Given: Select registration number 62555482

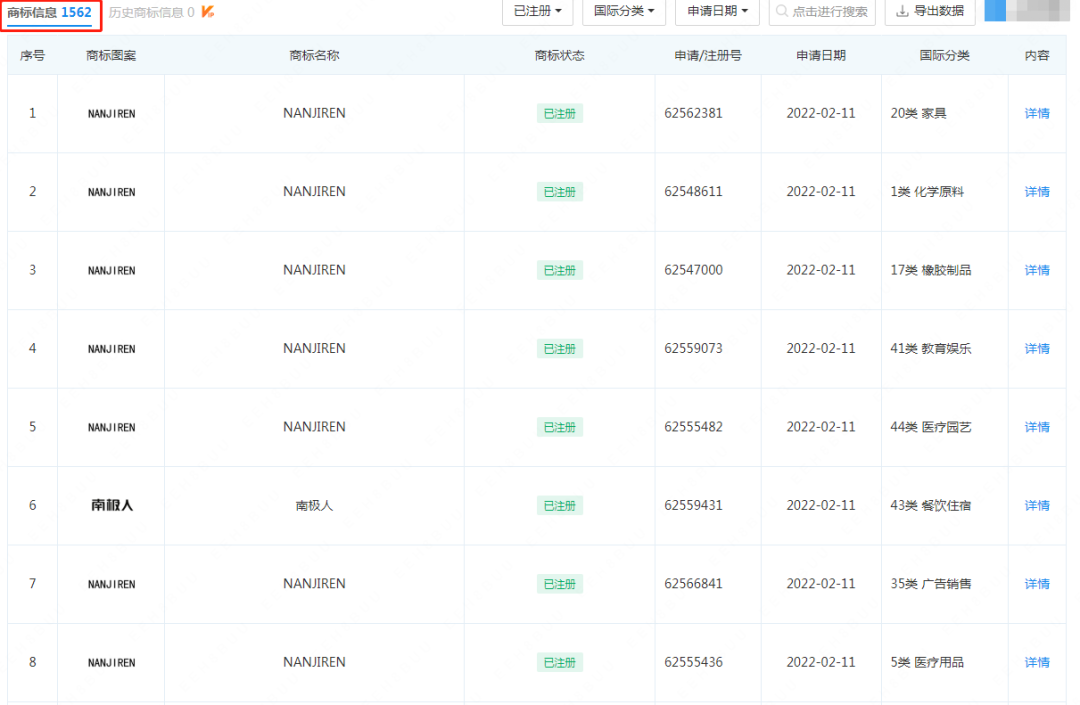Looking at the screenshot, I should (694, 428).
